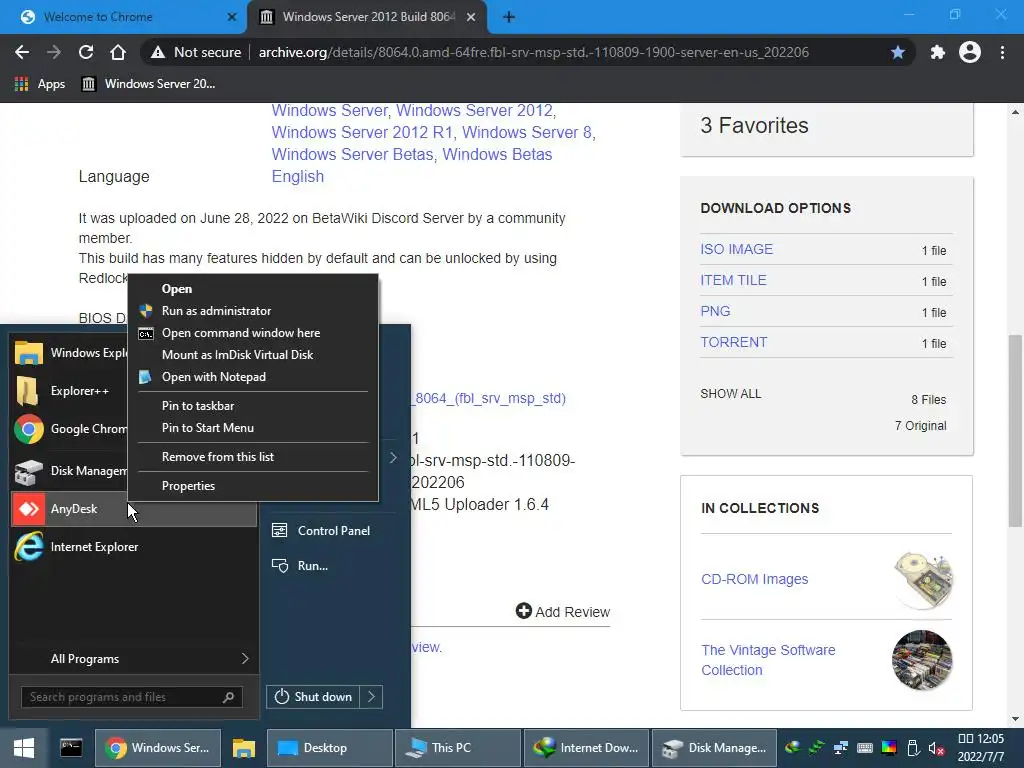Click the Shut down button

coord(313,697)
